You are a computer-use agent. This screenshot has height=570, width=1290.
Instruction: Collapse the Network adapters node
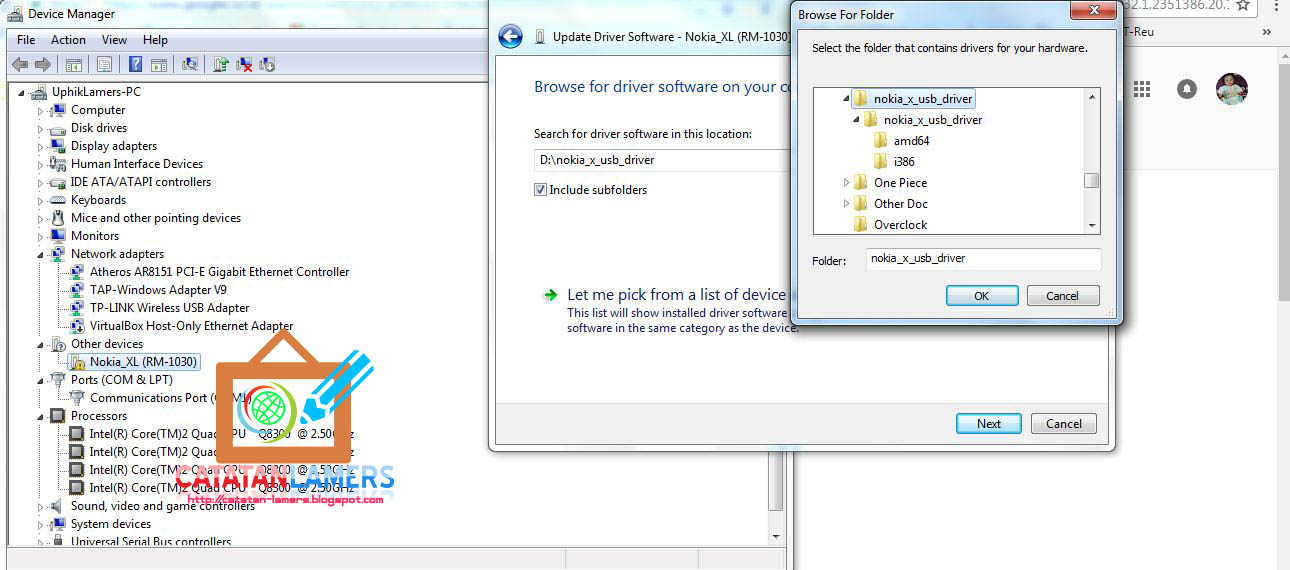pos(42,254)
